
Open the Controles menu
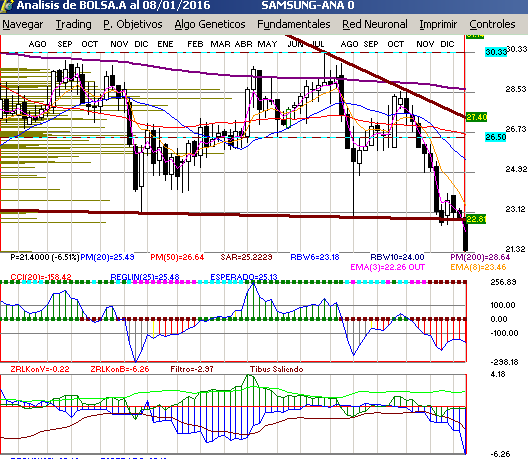(492, 25)
